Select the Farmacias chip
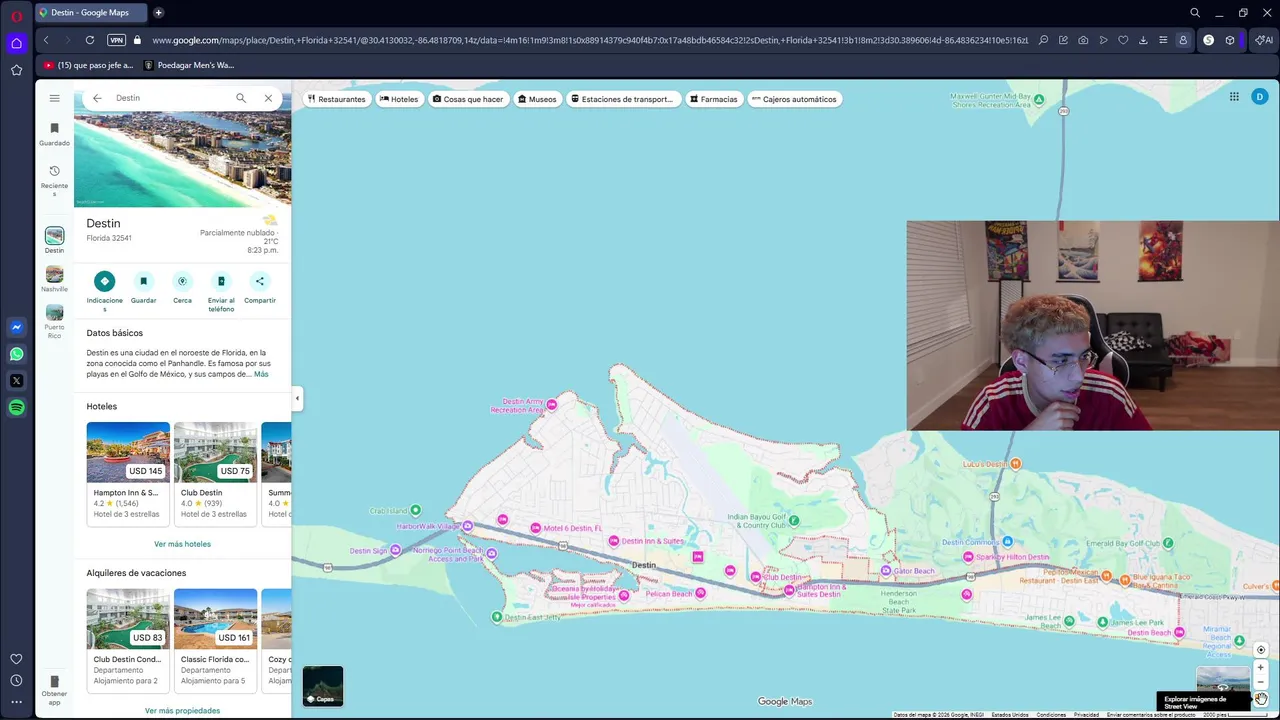Image resolution: width=1280 pixels, height=720 pixels. click(713, 99)
